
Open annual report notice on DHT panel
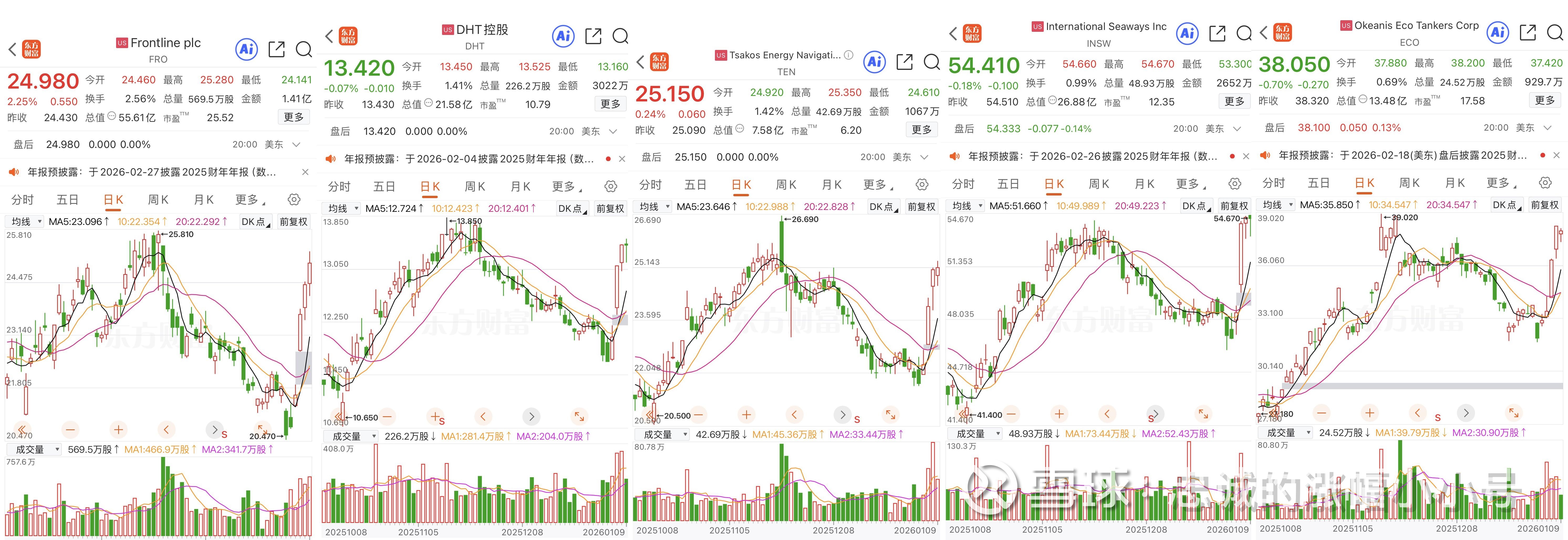tap(469, 159)
